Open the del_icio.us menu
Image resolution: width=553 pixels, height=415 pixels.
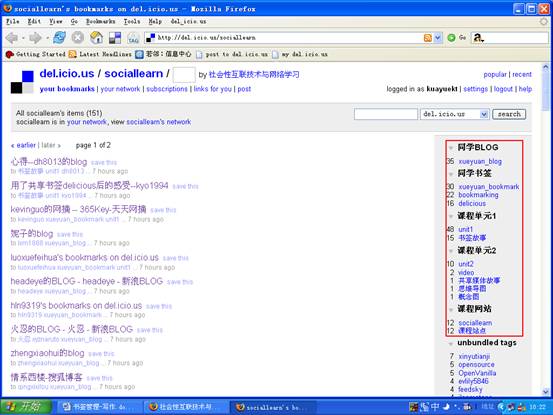(x=188, y=22)
